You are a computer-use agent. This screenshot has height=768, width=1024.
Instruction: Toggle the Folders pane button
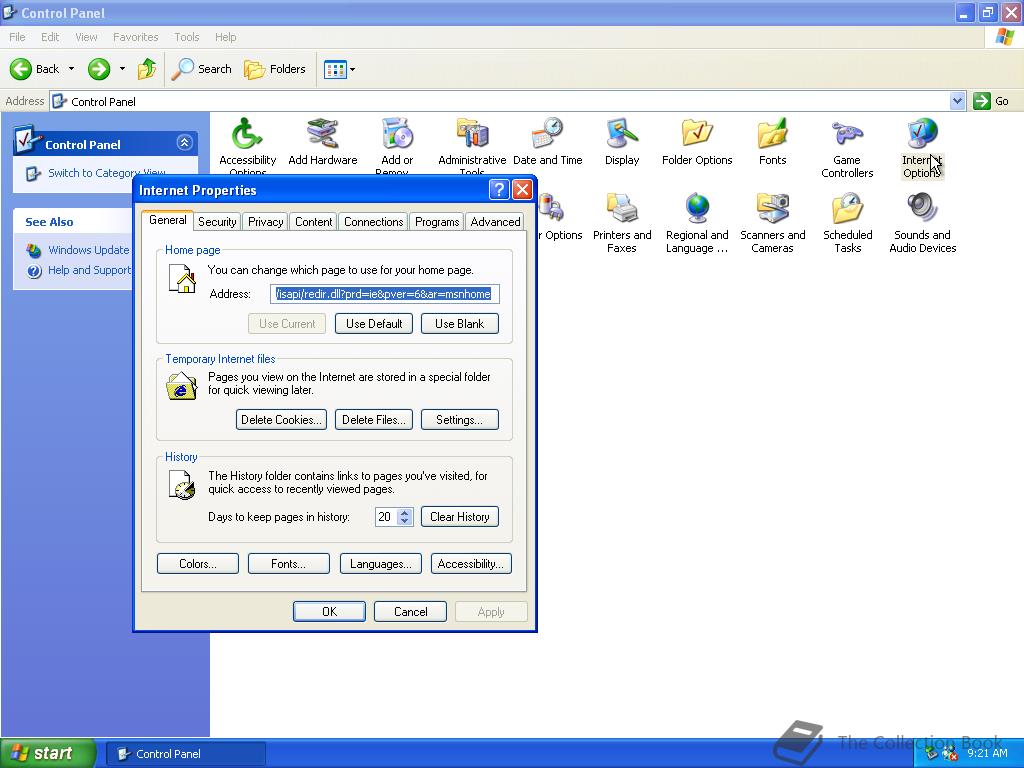click(274, 69)
